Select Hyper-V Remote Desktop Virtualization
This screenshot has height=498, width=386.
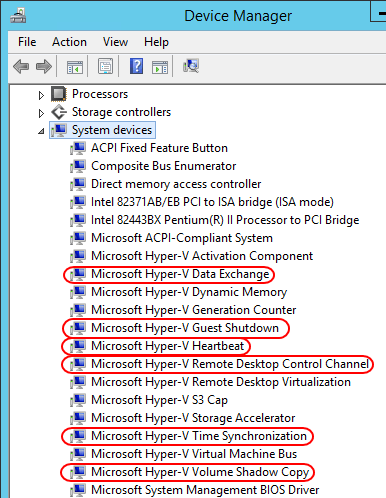[x=221, y=382]
